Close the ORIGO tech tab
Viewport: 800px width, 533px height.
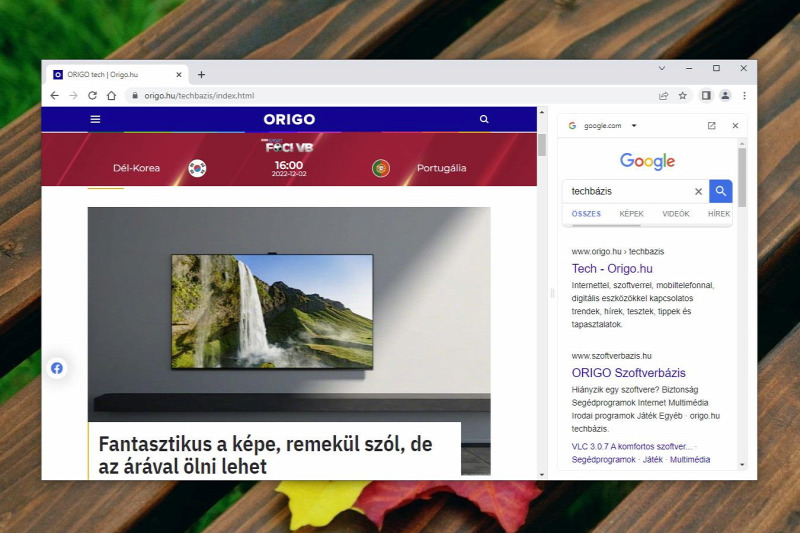[179, 74]
